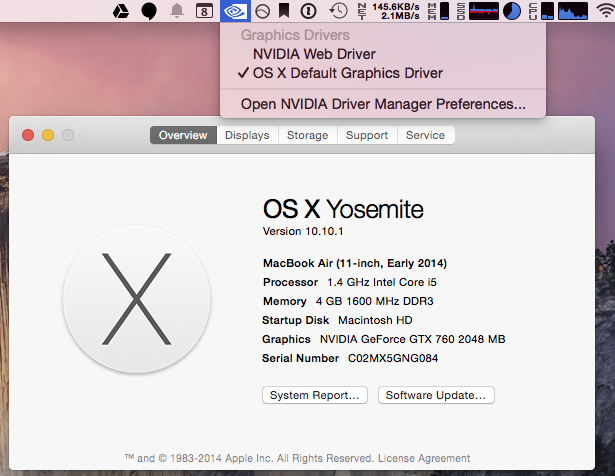Switch to the Overview tab
This screenshot has height=476, width=615.
pos(183,135)
